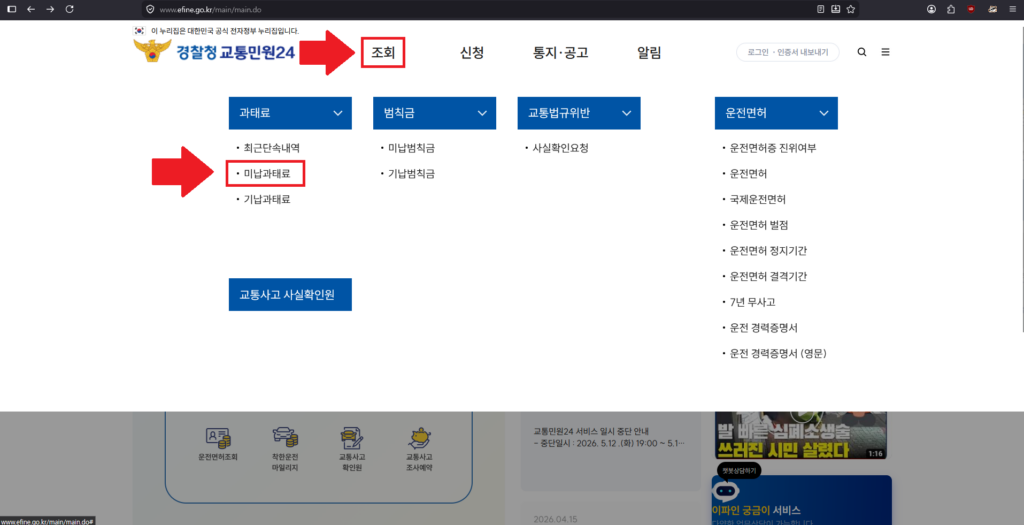Open 운전면허 결격기간 link

click(768, 276)
